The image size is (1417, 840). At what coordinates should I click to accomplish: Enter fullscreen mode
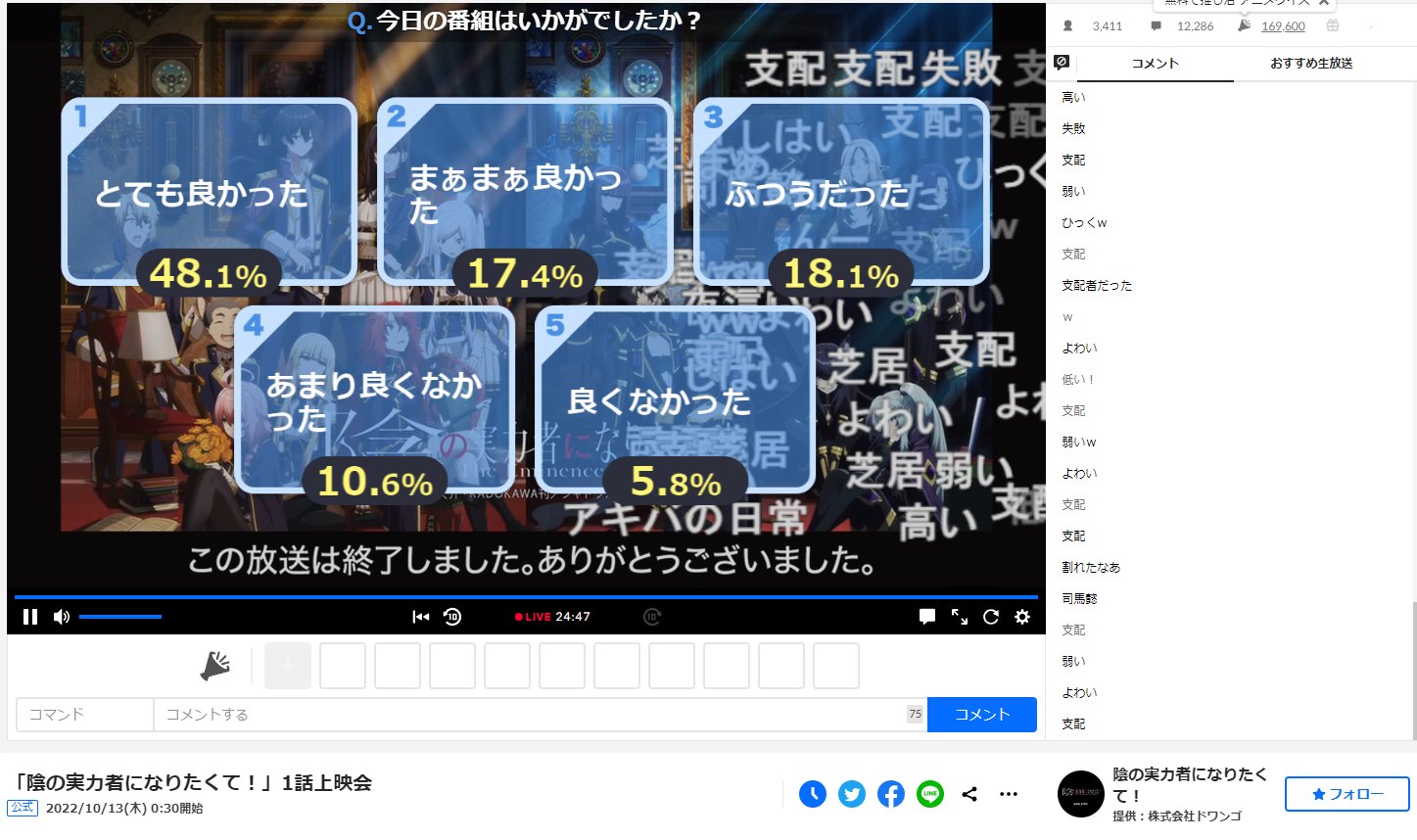click(960, 617)
